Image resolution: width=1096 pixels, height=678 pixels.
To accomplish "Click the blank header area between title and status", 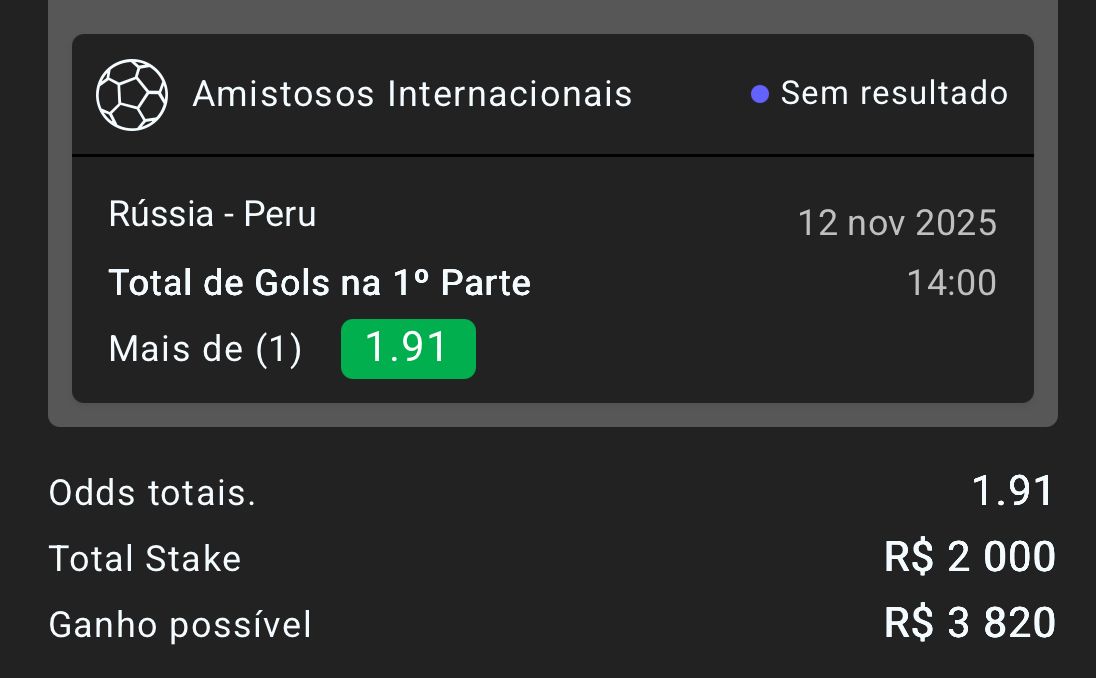I will coord(690,95).
